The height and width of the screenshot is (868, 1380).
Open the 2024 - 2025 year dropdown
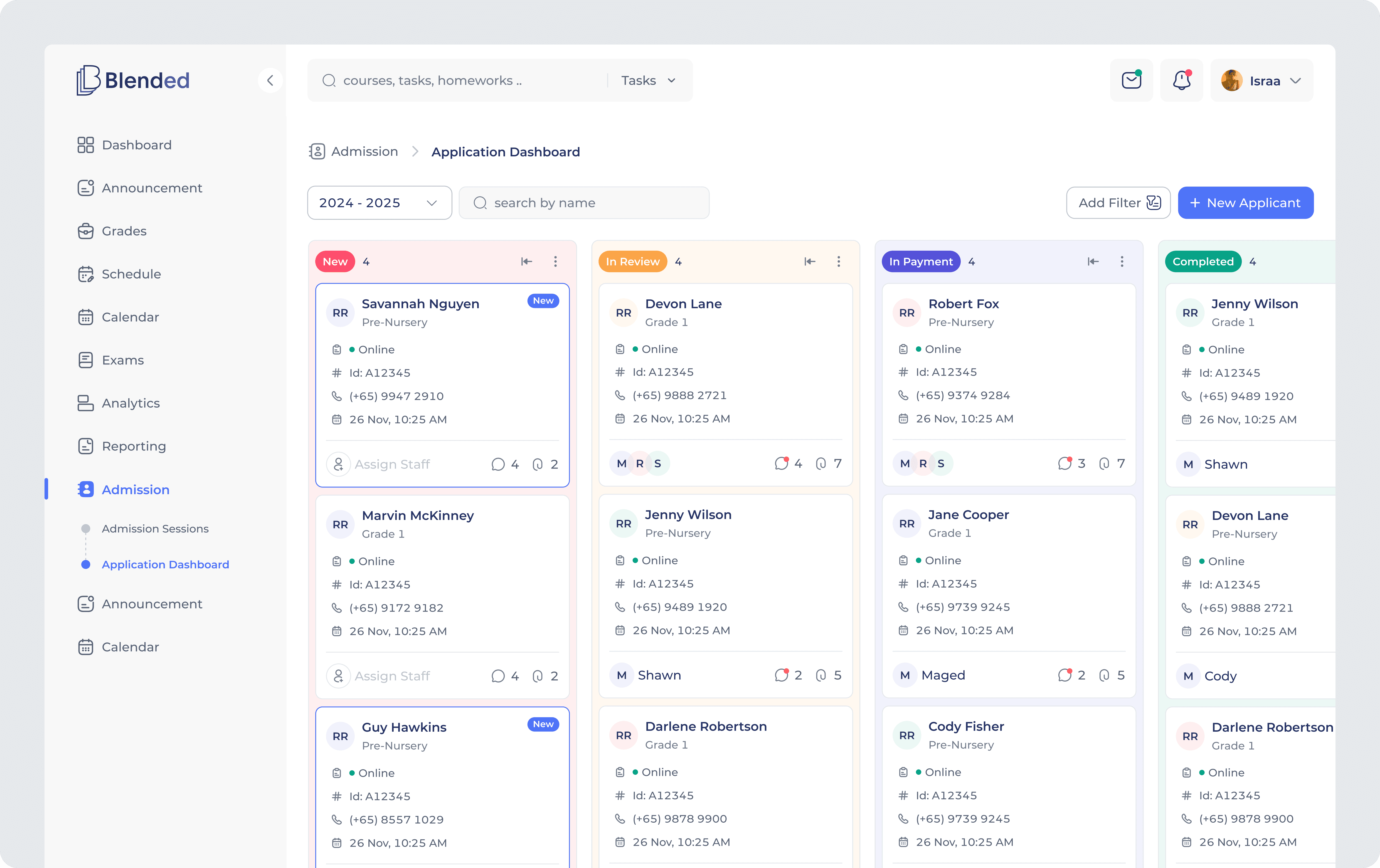379,202
